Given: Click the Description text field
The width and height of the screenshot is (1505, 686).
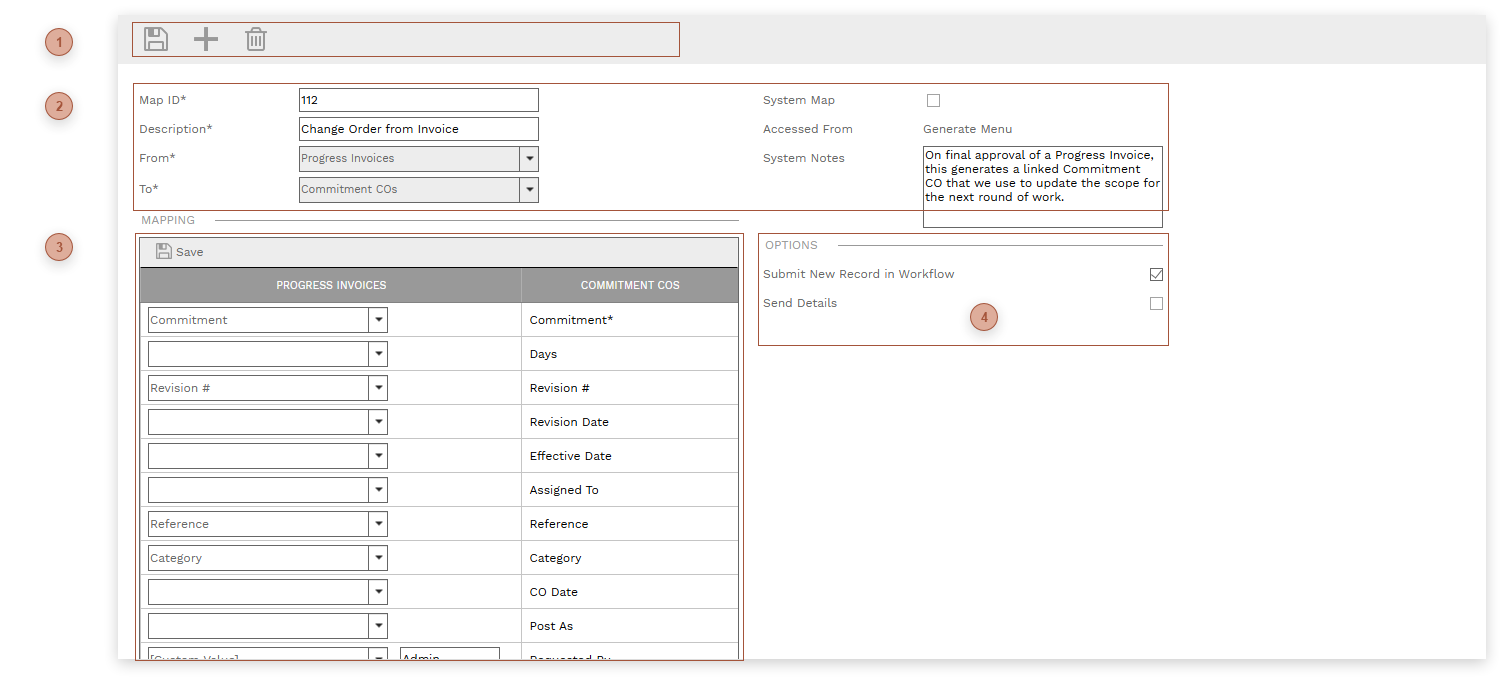Looking at the screenshot, I should tap(418, 129).
